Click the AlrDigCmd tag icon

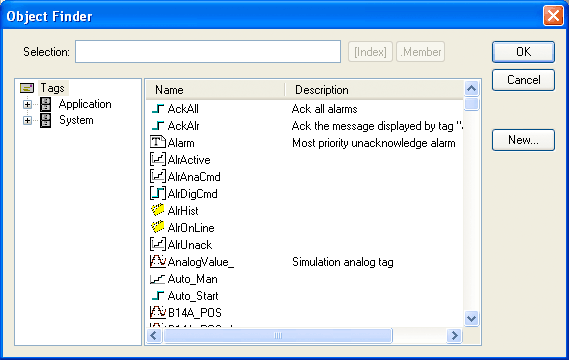(x=158, y=193)
